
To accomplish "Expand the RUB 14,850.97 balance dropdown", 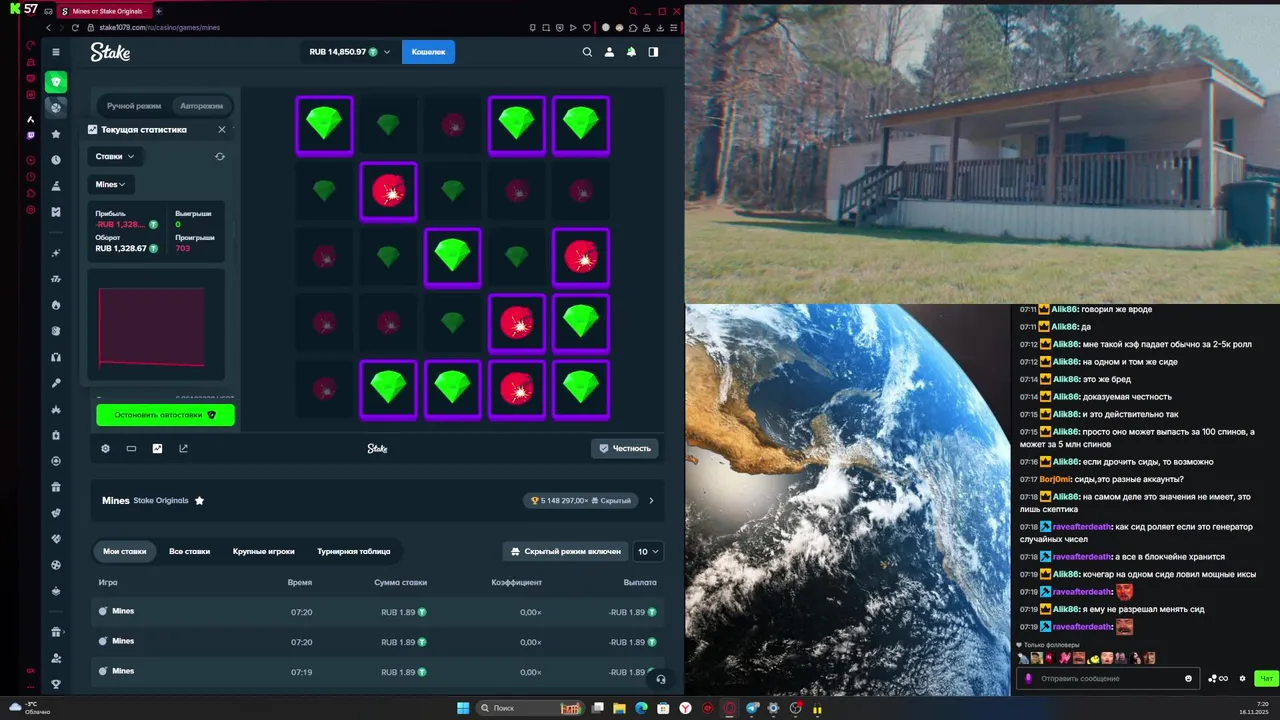I will pyautogui.click(x=349, y=52).
